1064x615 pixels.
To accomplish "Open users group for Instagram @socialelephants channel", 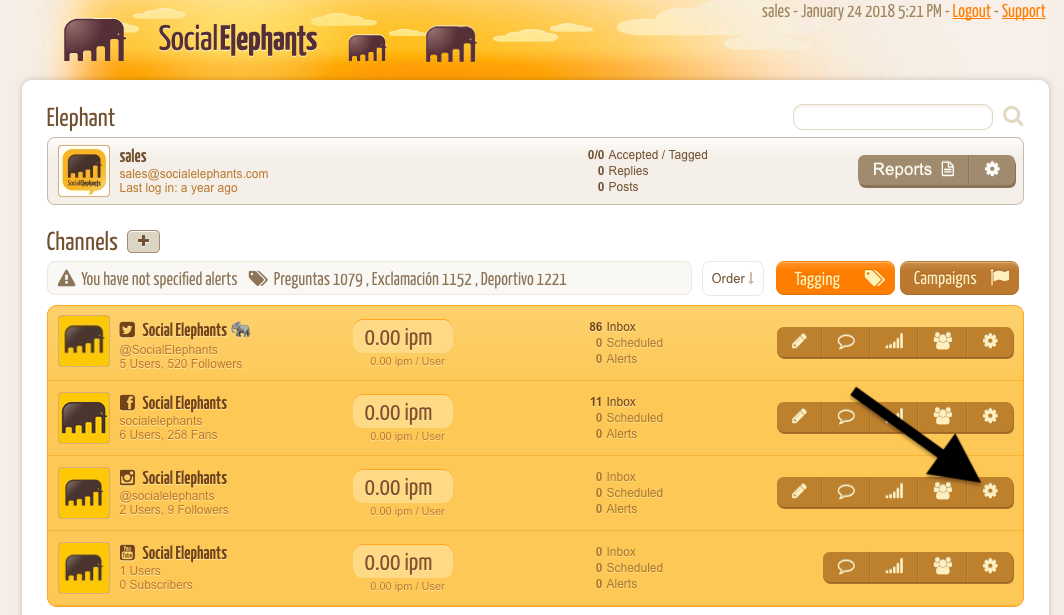I will 942,491.
